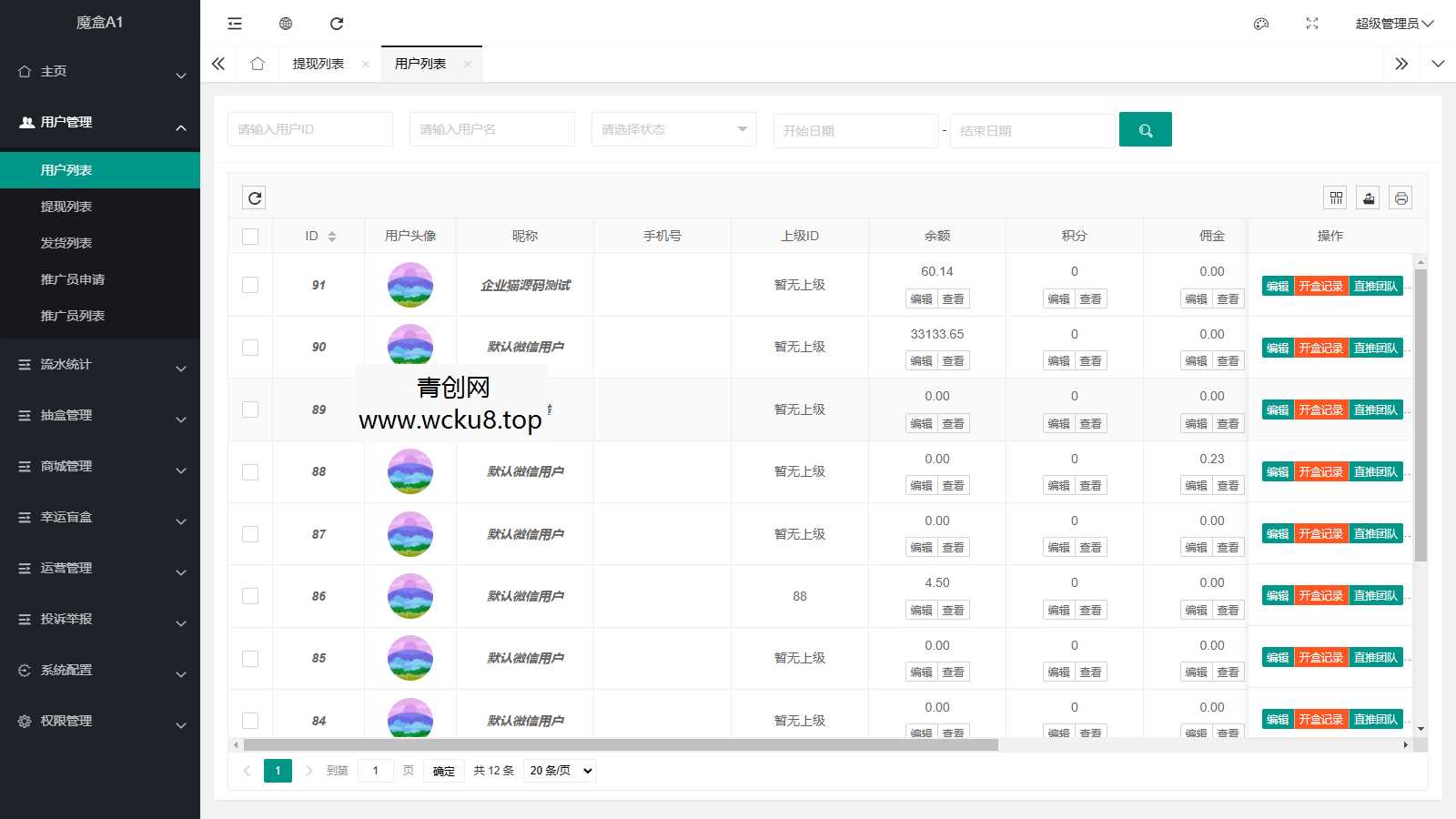Select the checkbox for user ID 91
Screen dimensions: 1456x819
250,285
